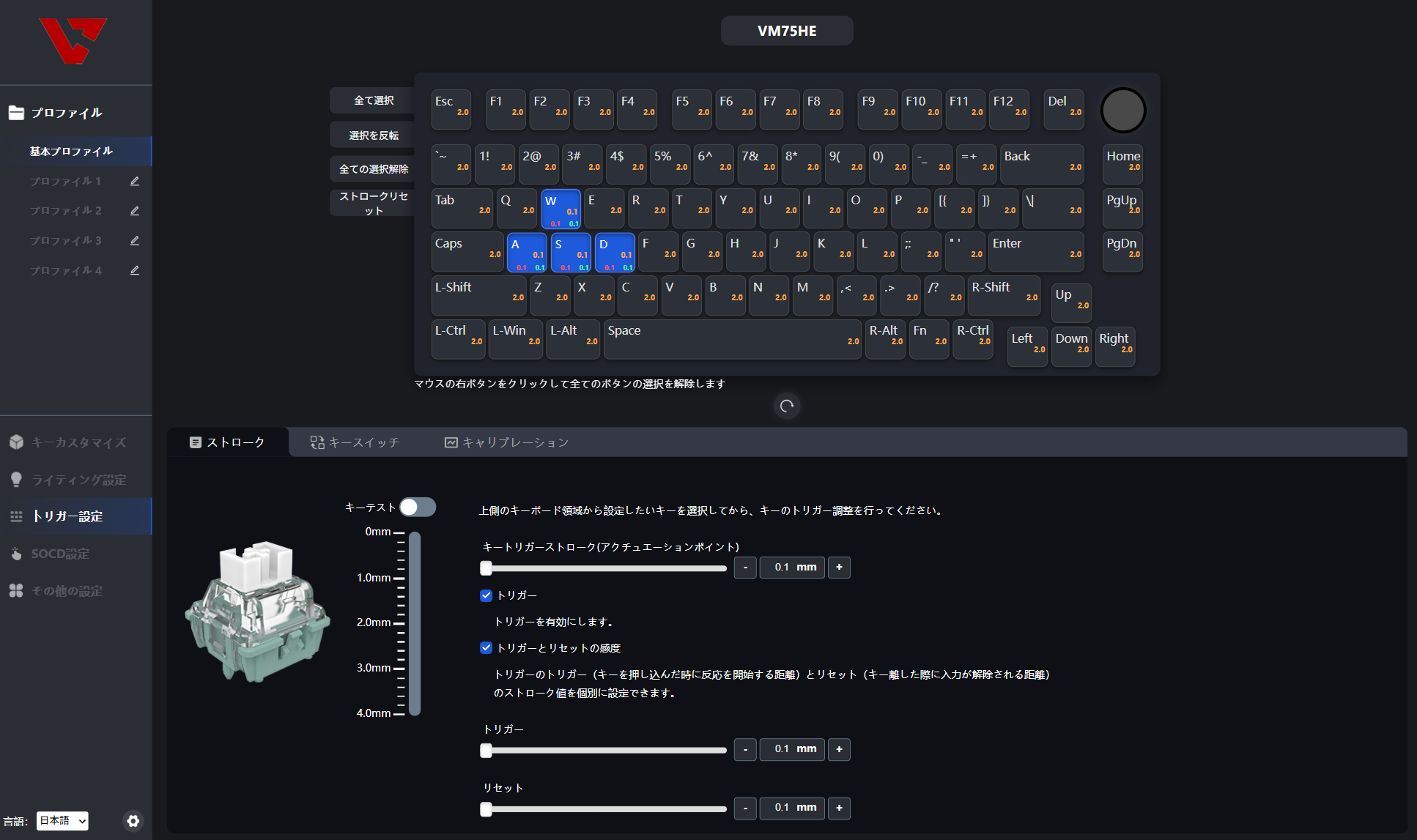1417x840 pixels.
Task: Decrease リセット value with minus button
Action: coord(745,808)
